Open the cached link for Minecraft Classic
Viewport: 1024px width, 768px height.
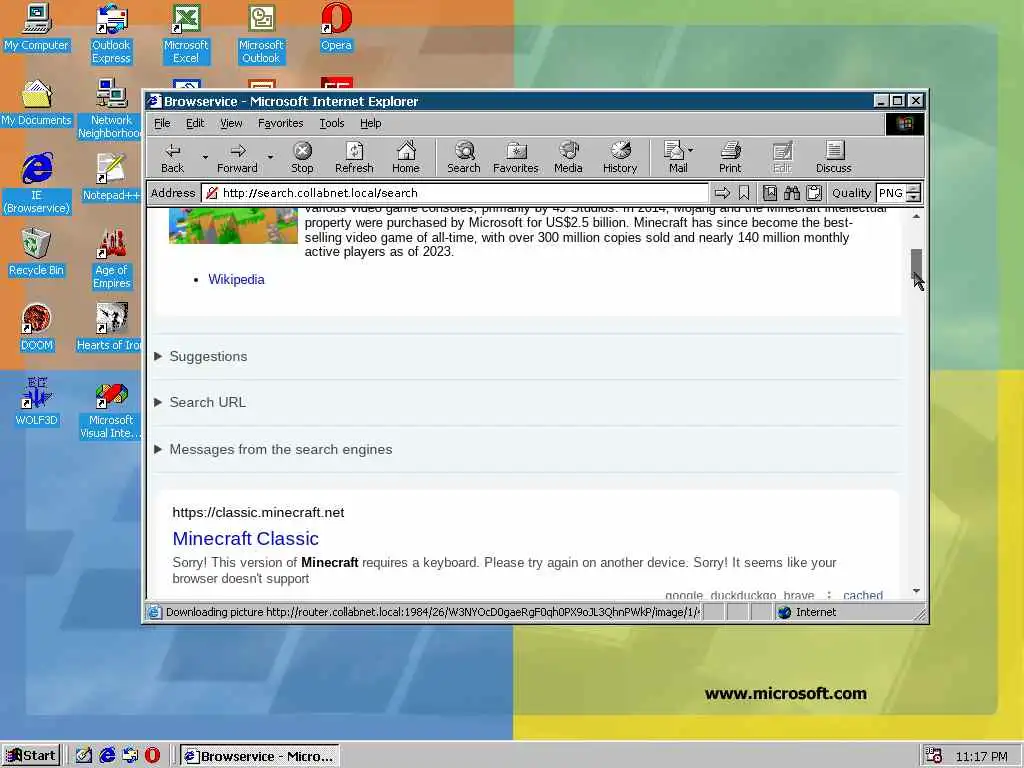[863, 594]
